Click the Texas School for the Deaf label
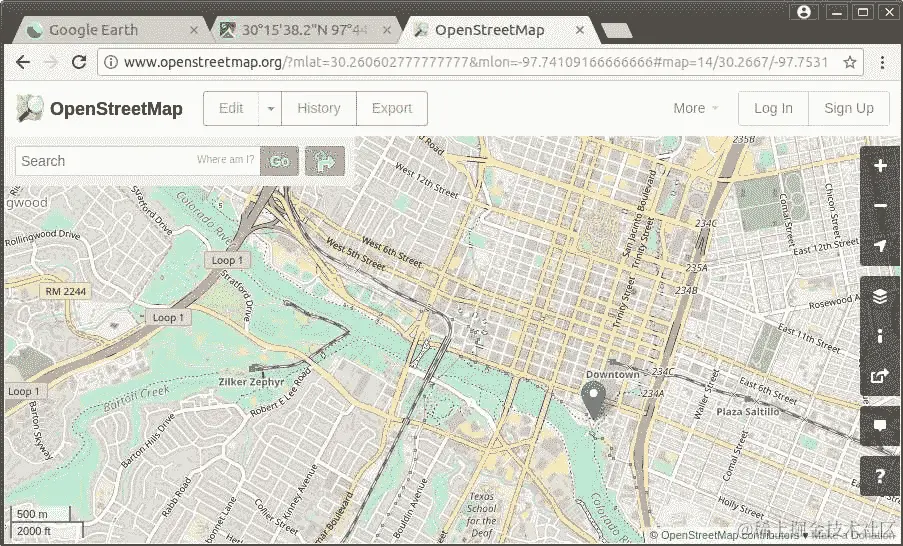This screenshot has height=546, width=903. [482, 515]
